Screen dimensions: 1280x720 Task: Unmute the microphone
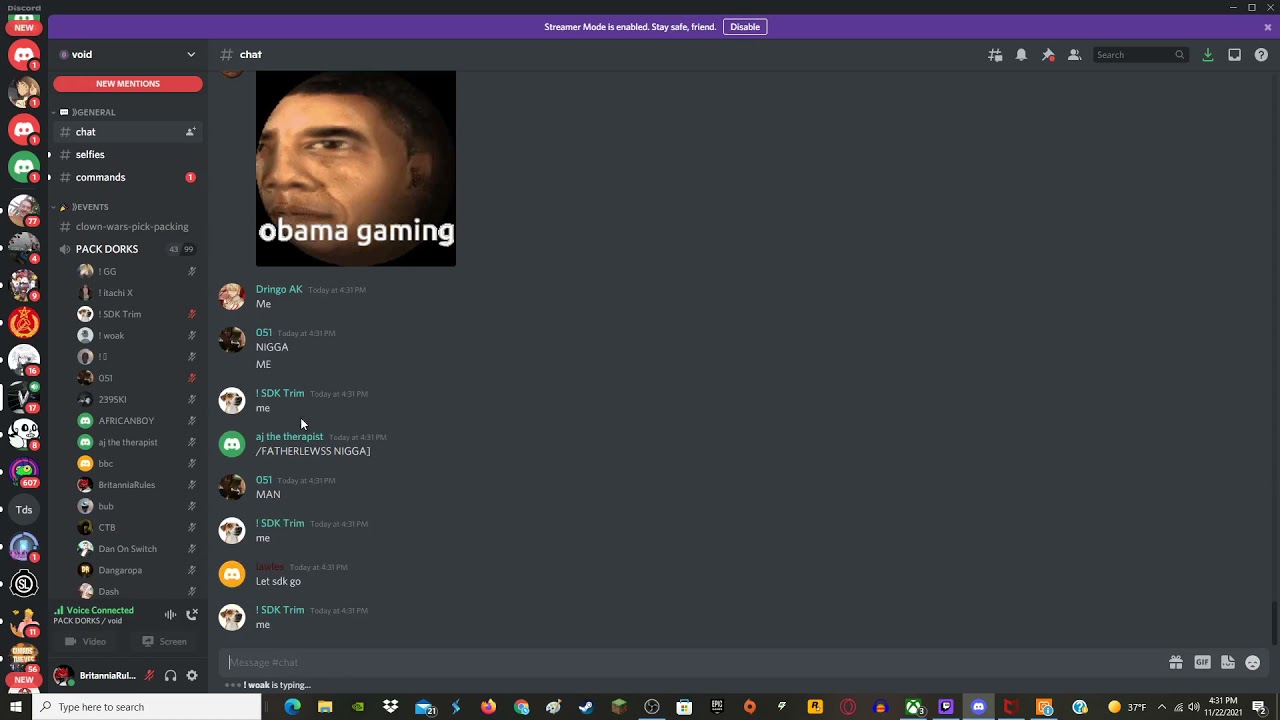point(149,676)
